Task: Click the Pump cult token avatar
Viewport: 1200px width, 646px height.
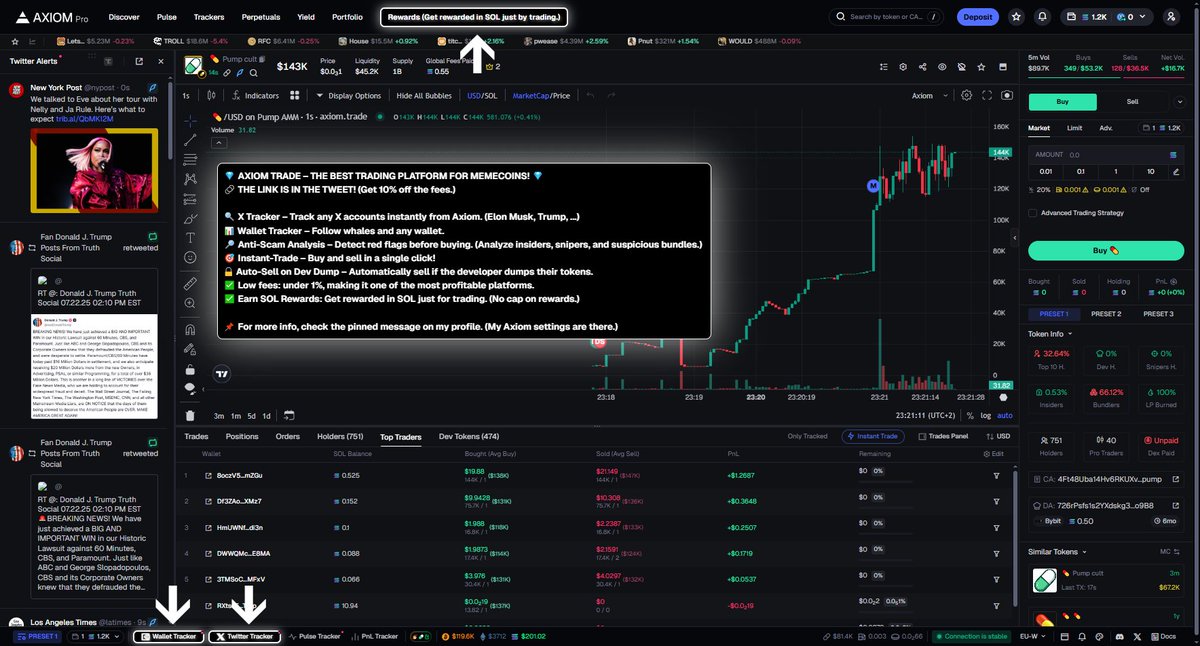Action: click(x=195, y=66)
